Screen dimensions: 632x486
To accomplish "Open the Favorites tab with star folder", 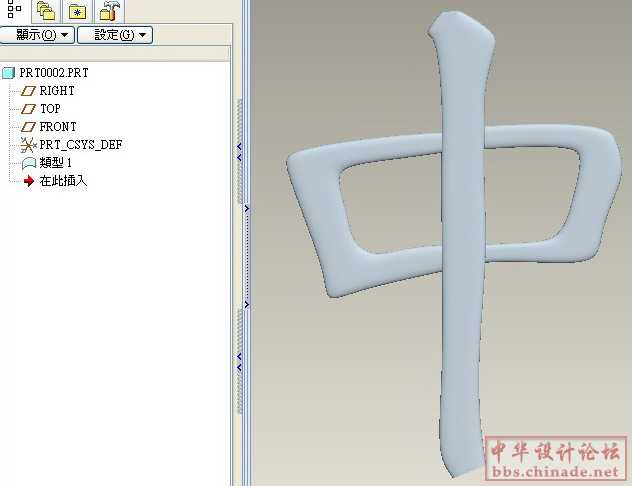I will pos(77,11).
